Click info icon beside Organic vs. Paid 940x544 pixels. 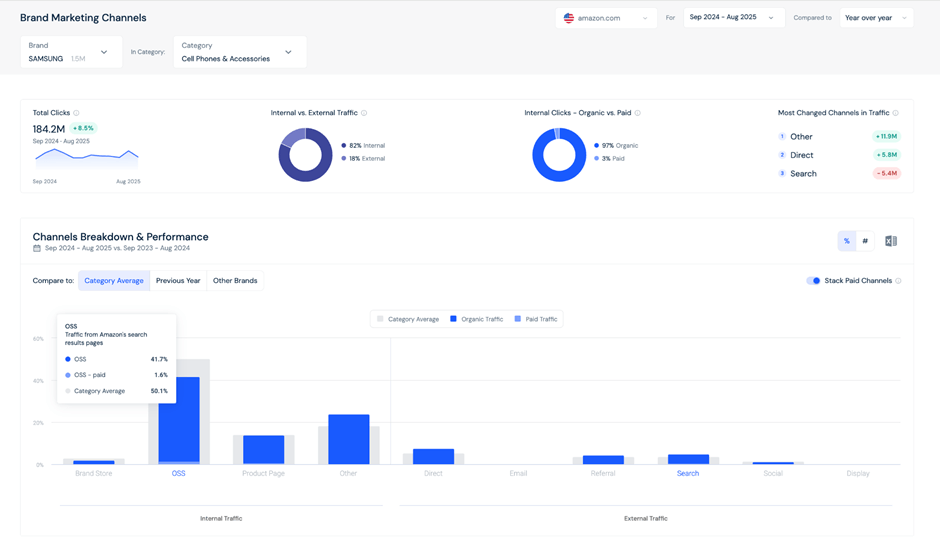click(x=638, y=113)
